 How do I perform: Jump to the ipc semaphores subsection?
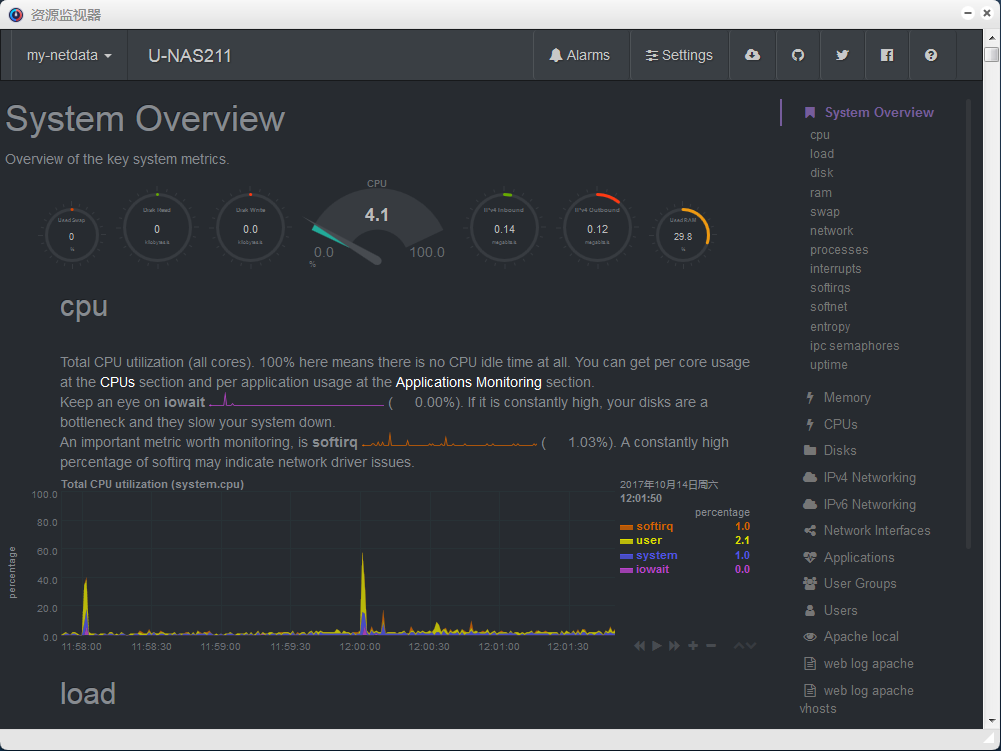[854, 345]
